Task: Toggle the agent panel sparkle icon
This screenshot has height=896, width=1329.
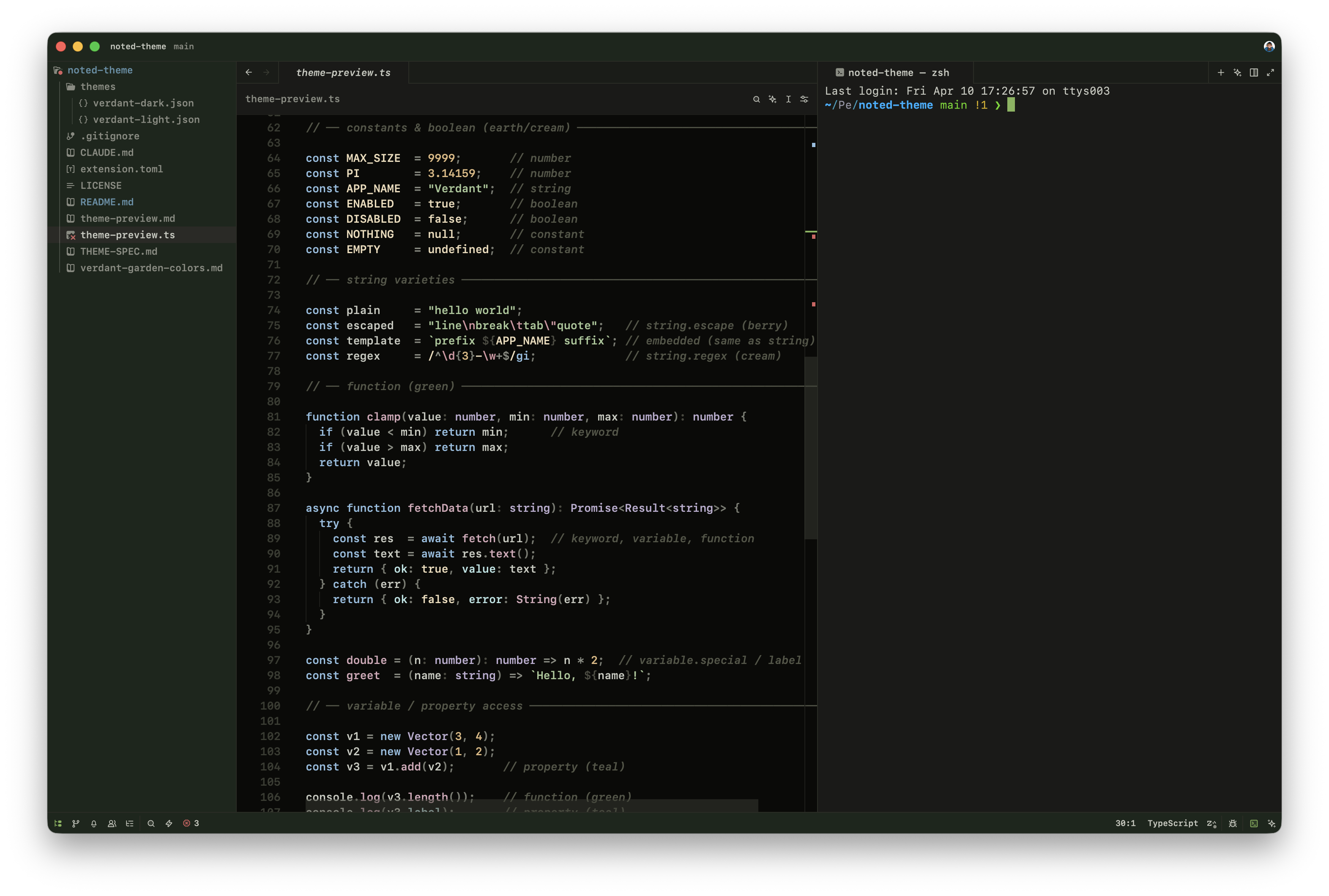Action: click(1271, 823)
